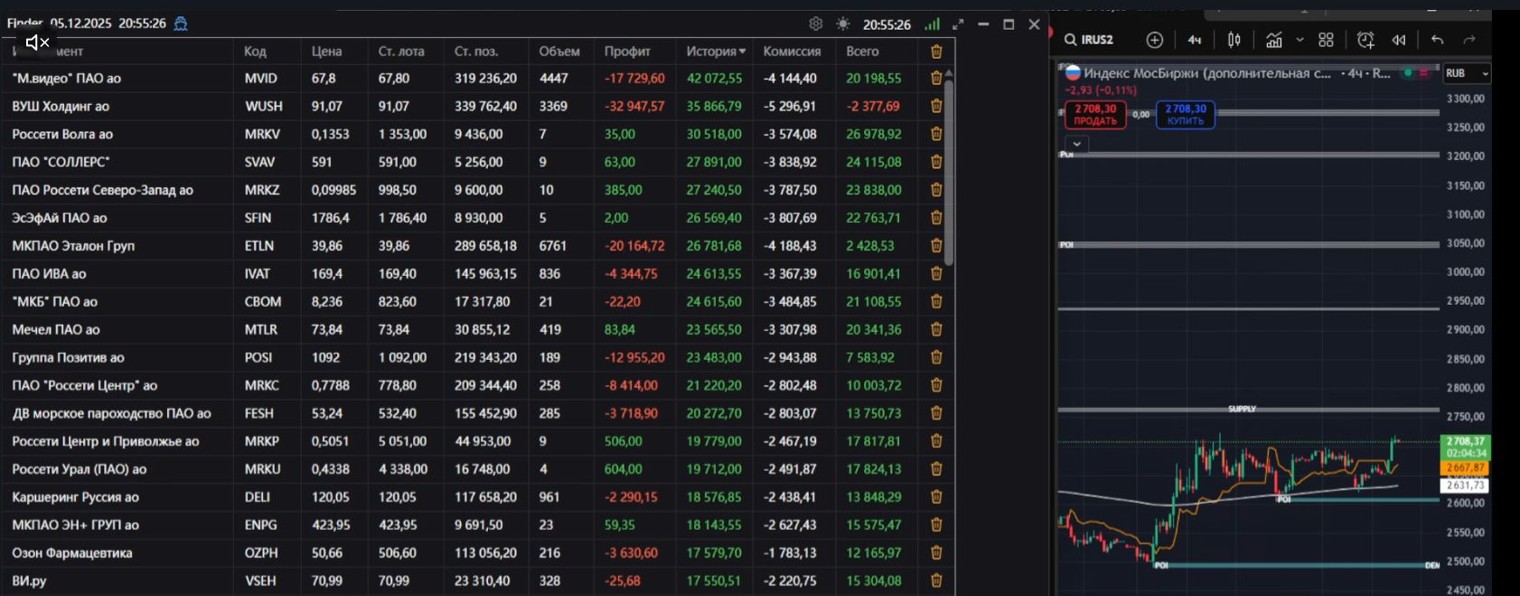Click the green connection signal bars icon
Image resolution: width=1520 pixels, height=596 pixels.
pyautogui.click(x=932, y=24)
